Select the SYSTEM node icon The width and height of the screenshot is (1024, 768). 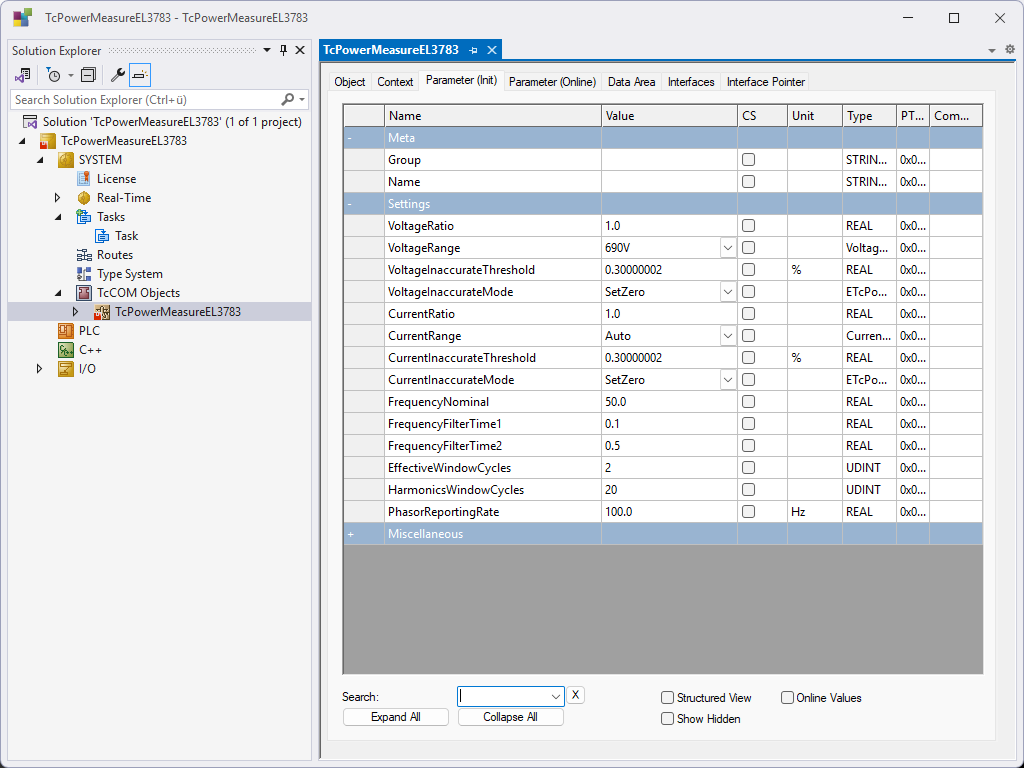point(65,159)
